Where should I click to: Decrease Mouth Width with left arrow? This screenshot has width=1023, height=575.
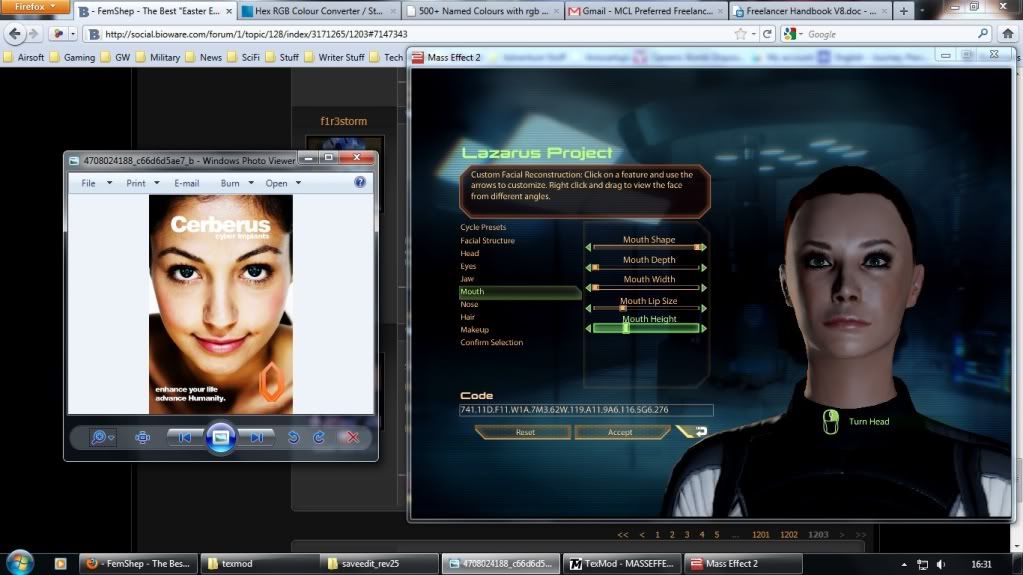(588, 288)
